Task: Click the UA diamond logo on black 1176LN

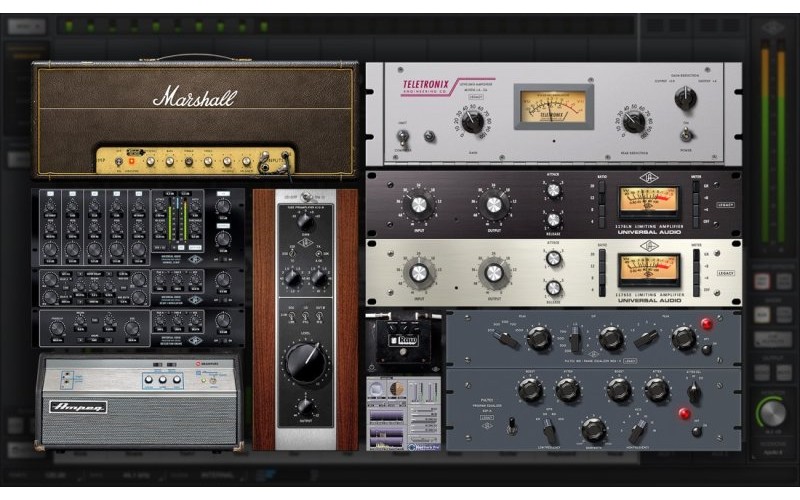Action: [648, 178]
